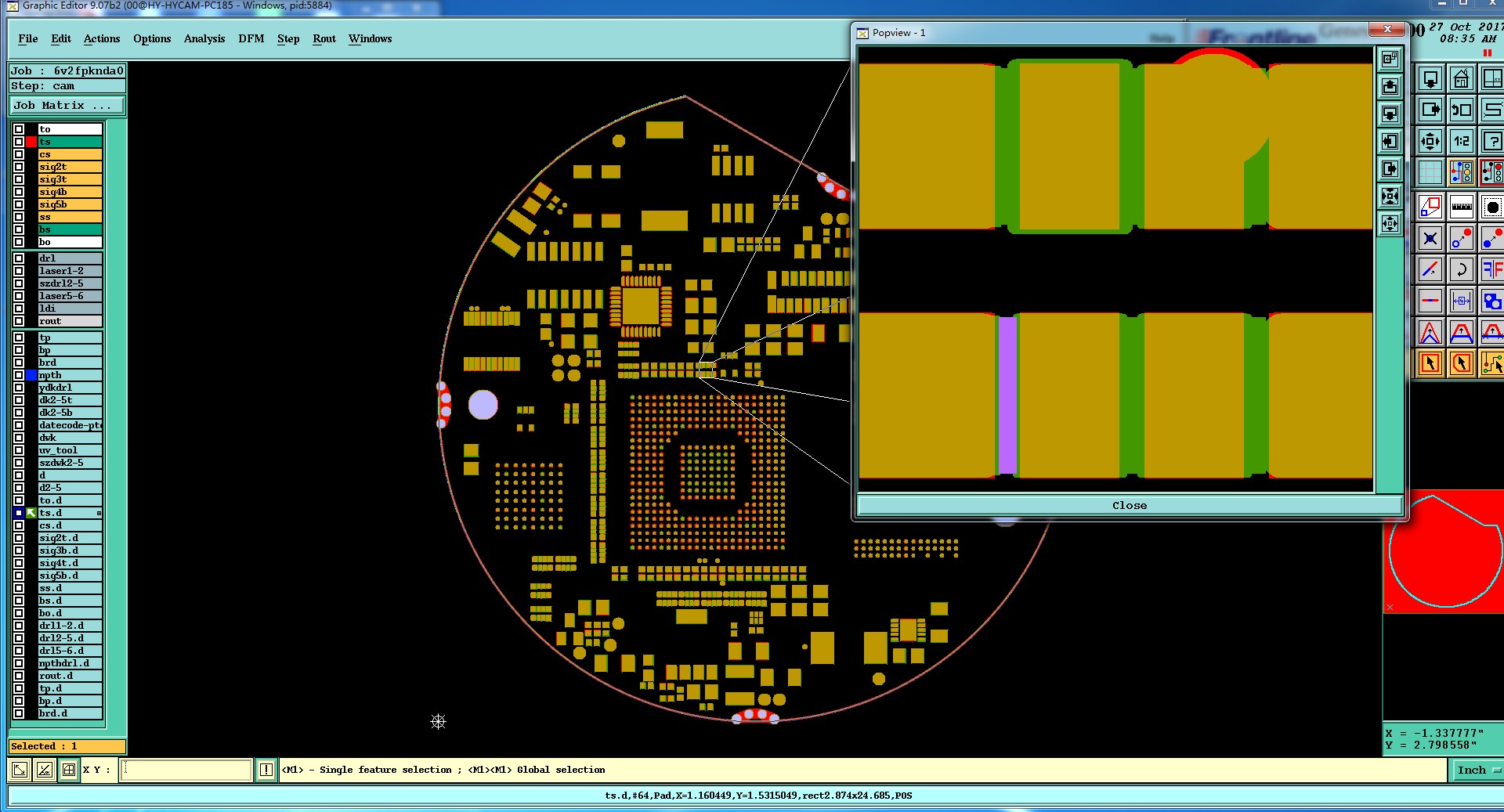Screen dimensions: 1504x812
Task: Select the red and blue line tool
Action: (1430, 269)
